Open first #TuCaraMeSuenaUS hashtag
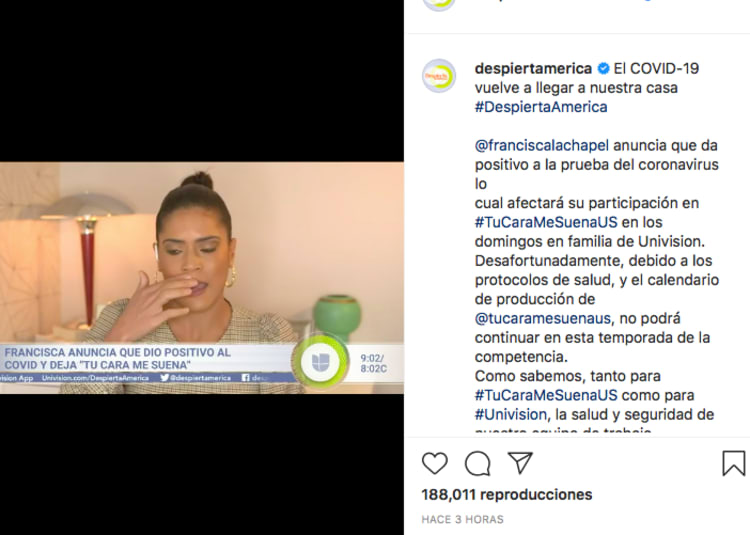Image resolution: width=750 pixels, height=535 pixels. 546,222
